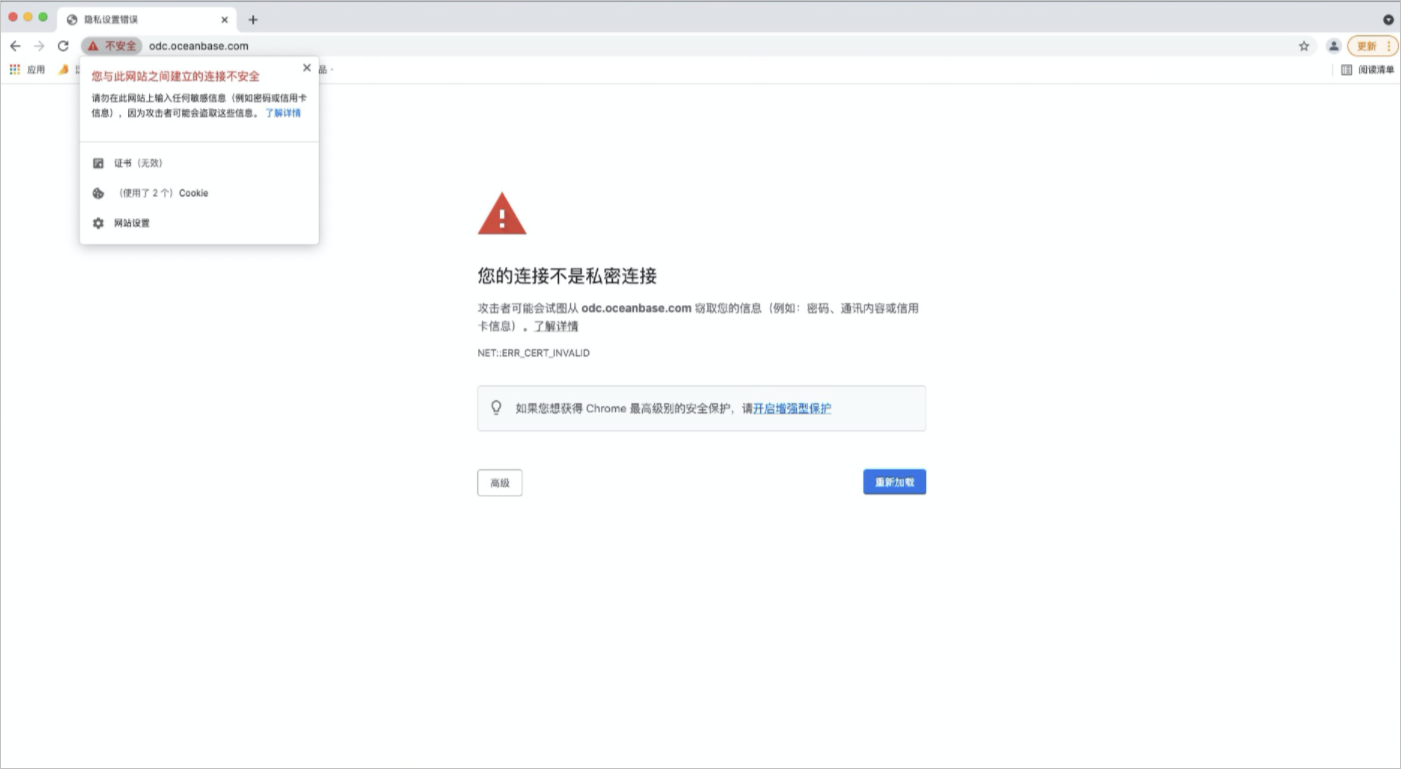Click 开启增强型保护 link
Viewport: 1401px width, 769px height.
(792, 409)
